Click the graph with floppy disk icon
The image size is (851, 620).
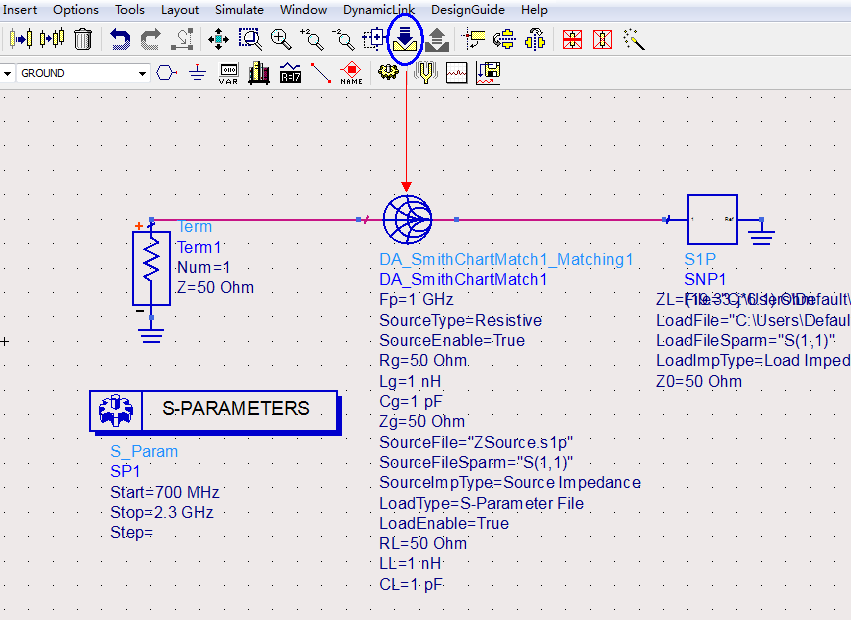tap(488, 73)
